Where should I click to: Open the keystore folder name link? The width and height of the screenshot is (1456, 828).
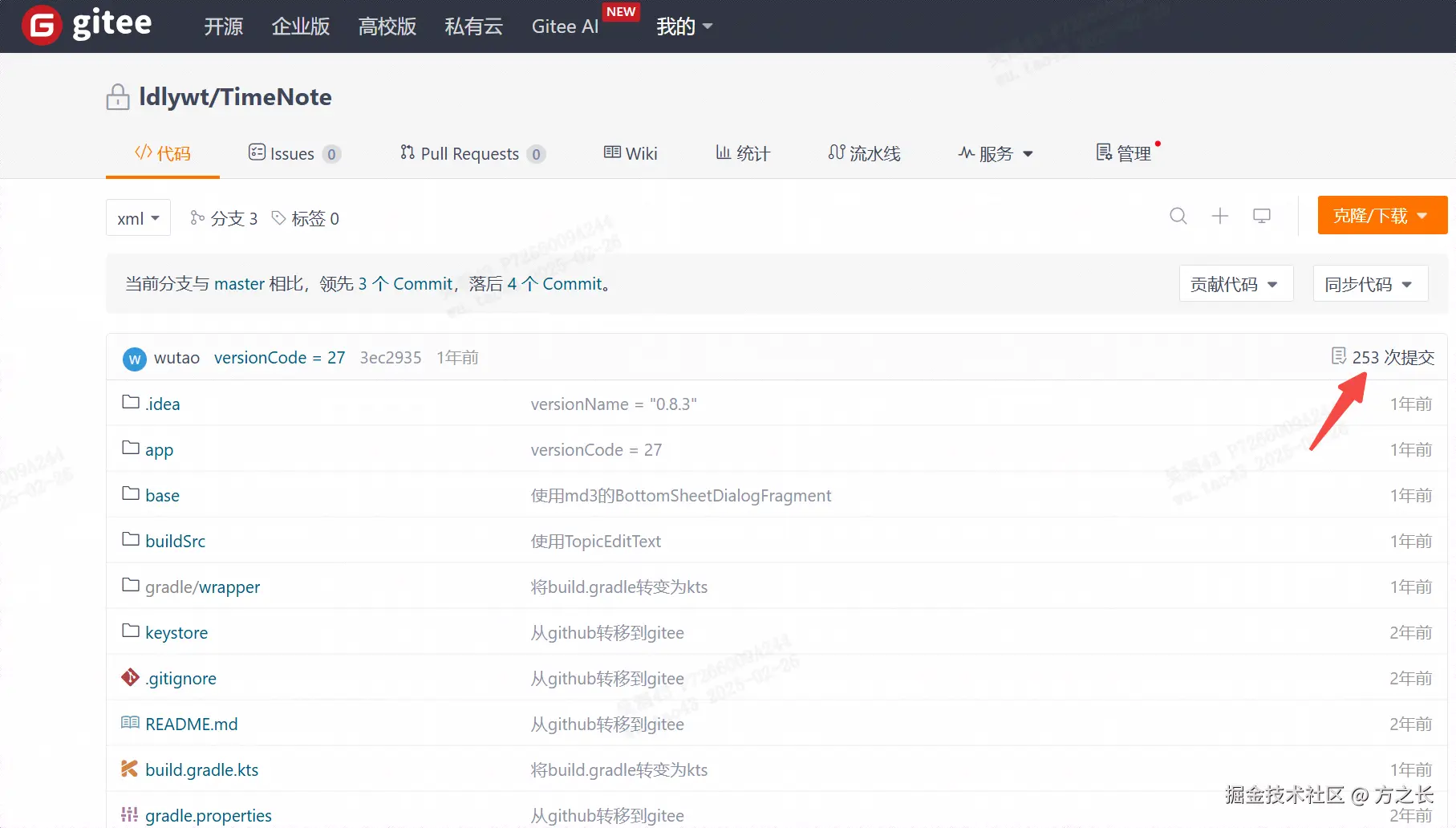(176, 632)
